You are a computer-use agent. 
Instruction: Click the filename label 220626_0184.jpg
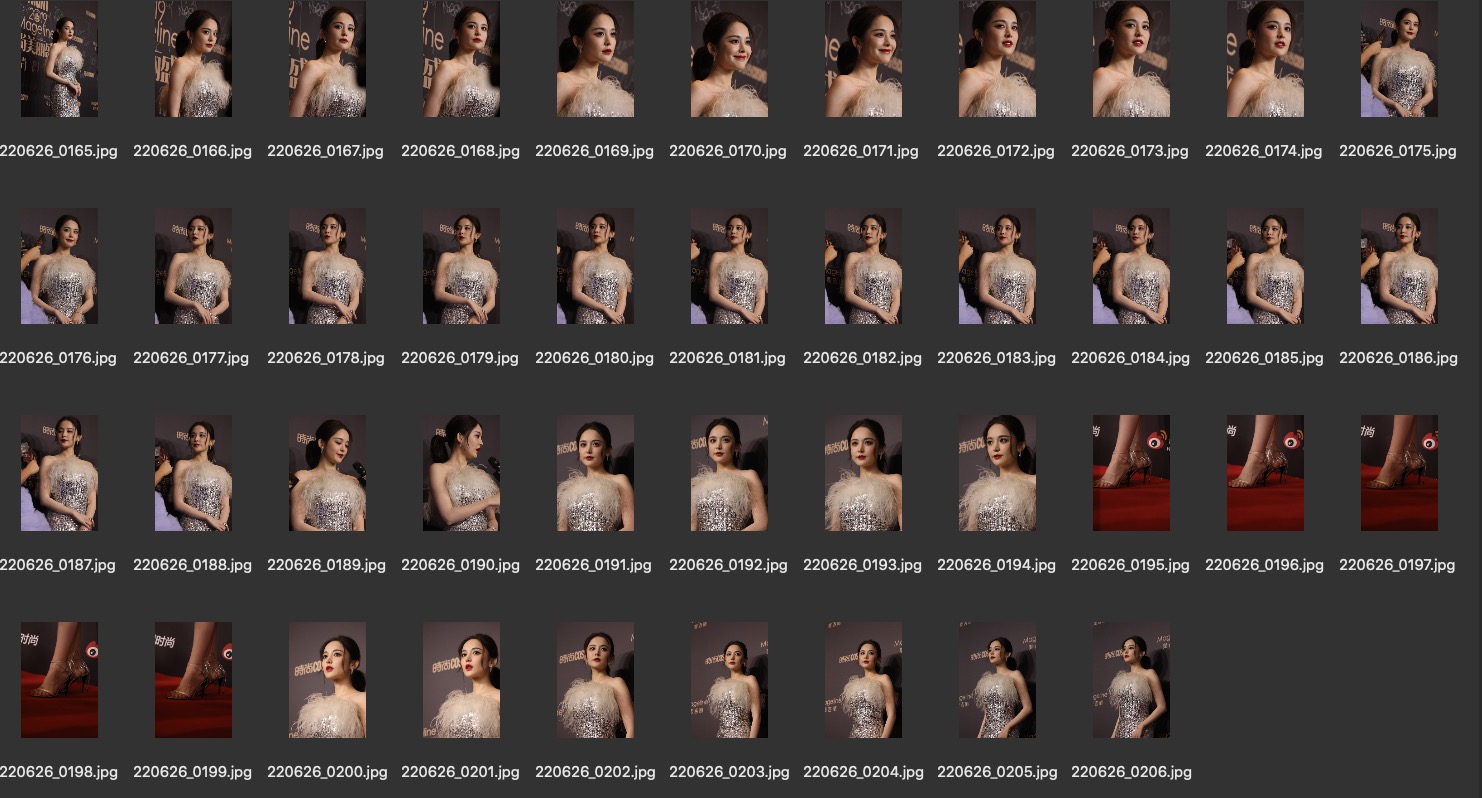(x=1130, y=358)
